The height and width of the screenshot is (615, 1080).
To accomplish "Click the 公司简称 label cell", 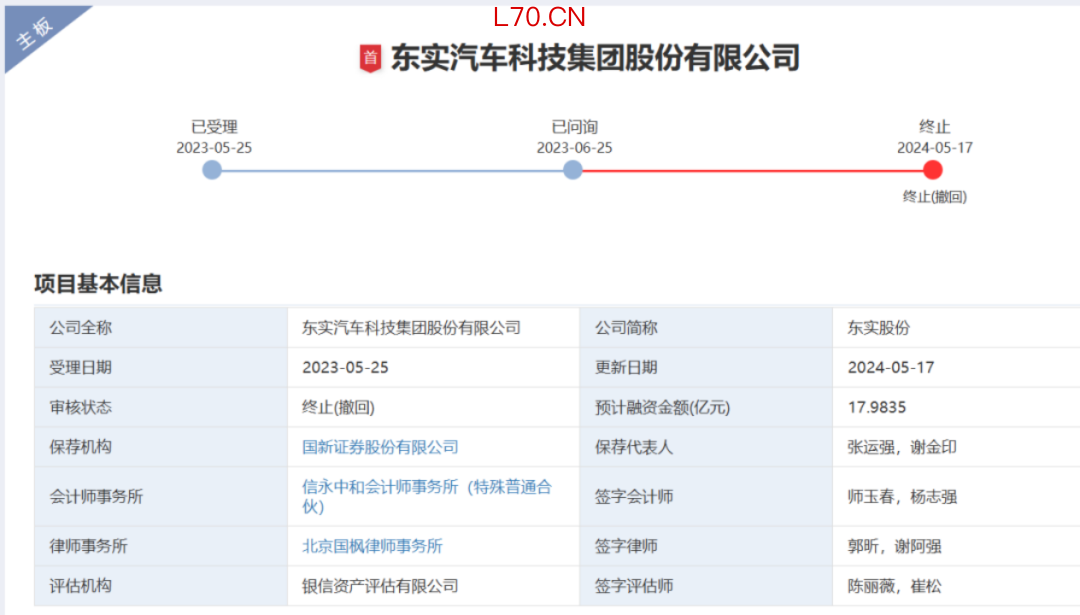I will (x=706, y=328).
